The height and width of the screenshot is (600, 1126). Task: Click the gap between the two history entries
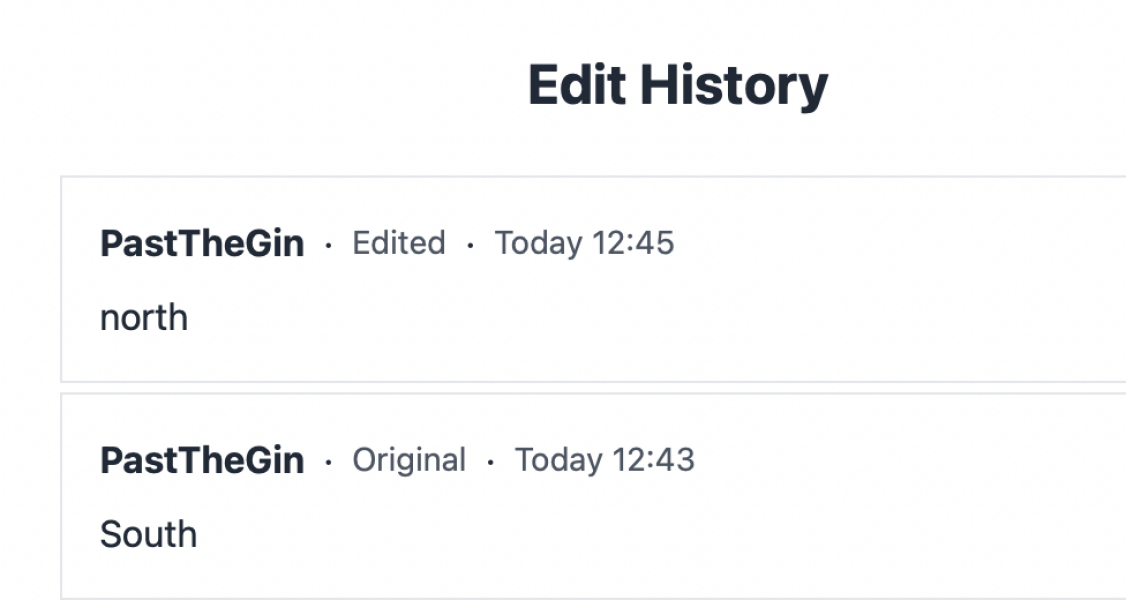600,388
